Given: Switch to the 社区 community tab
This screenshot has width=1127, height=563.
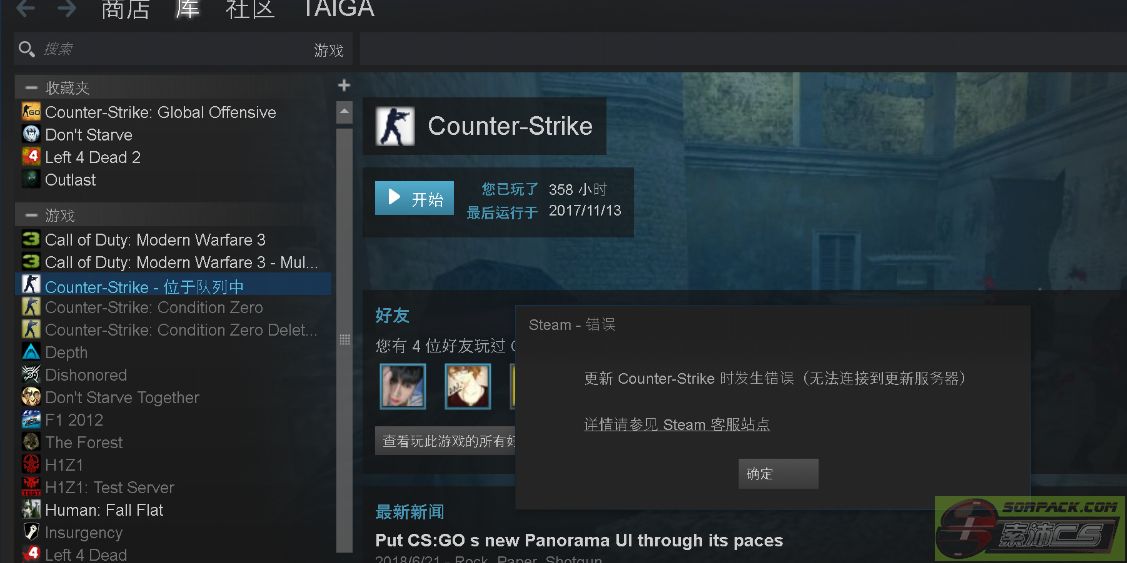Looking at the screenshot, I should point(250,9).
